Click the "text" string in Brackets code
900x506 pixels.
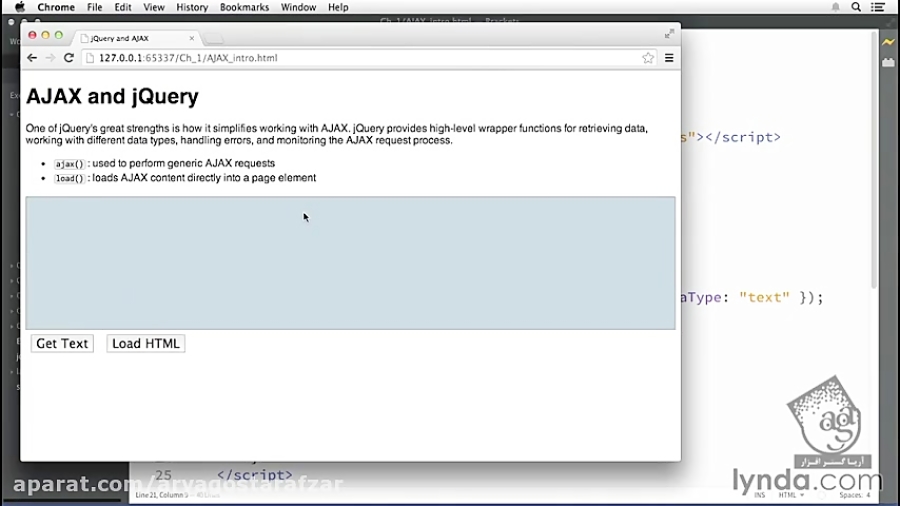coord(764,297)
